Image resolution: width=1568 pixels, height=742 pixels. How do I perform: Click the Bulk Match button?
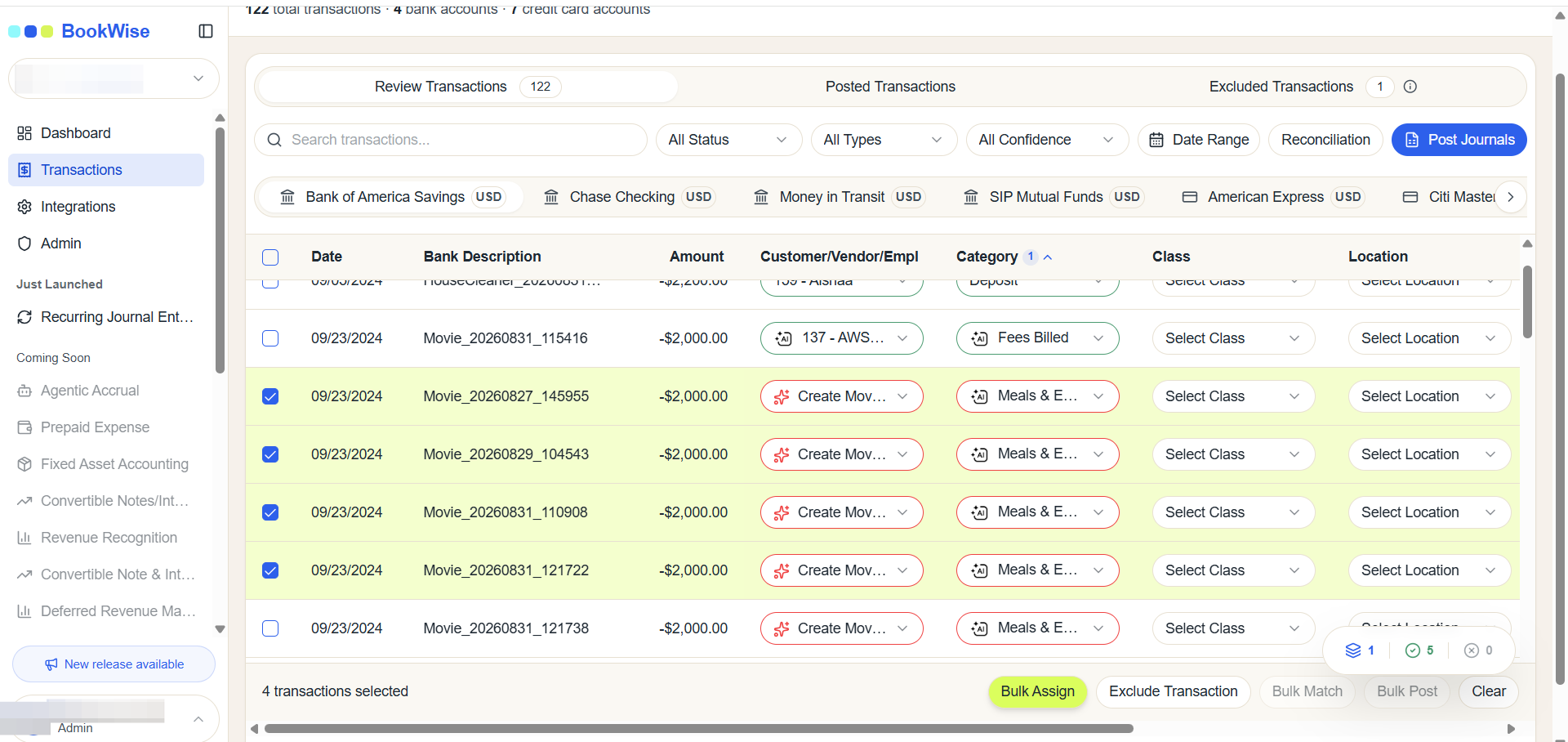point(1307,691)
